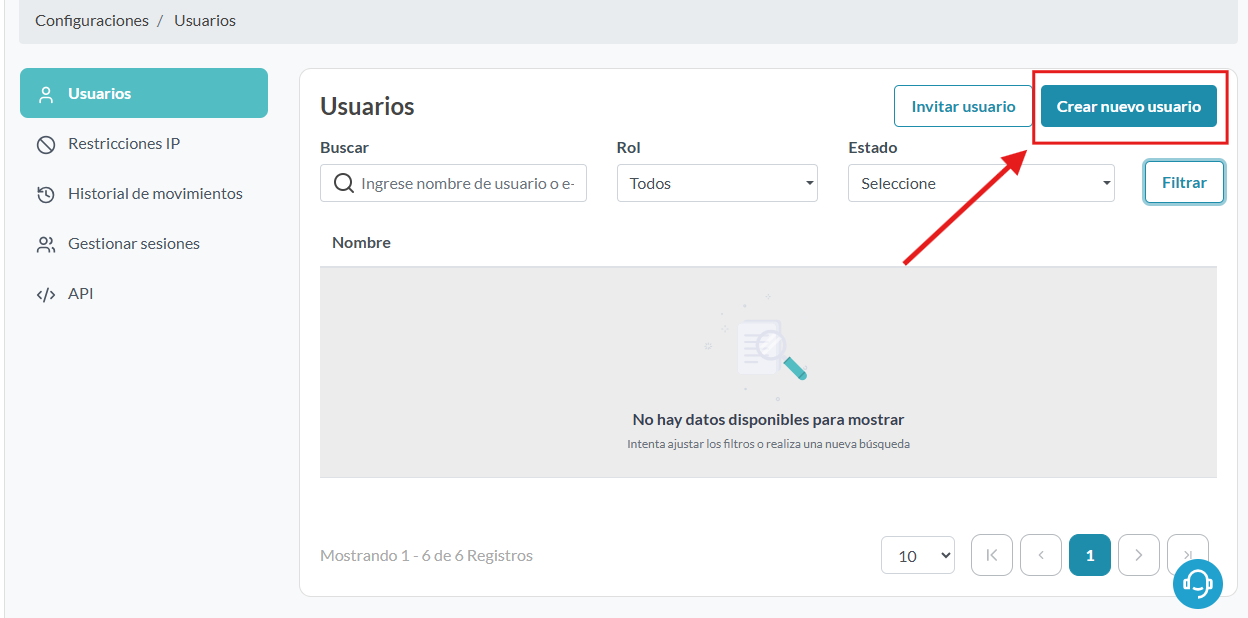The width and height of the screenshot is (1248, 618).
Task: Go to the previous page arrow
Action: [1041, 555]
